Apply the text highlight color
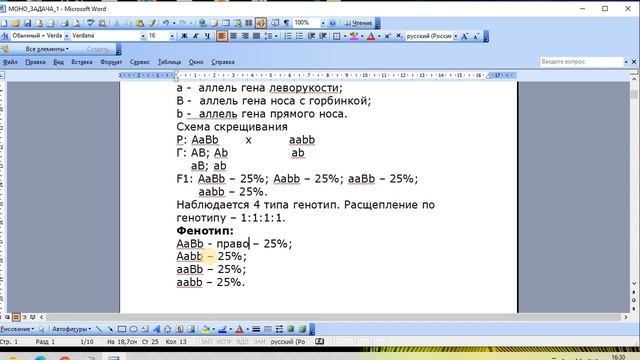Viewport: 640px width, 360px height. [353, 36]
